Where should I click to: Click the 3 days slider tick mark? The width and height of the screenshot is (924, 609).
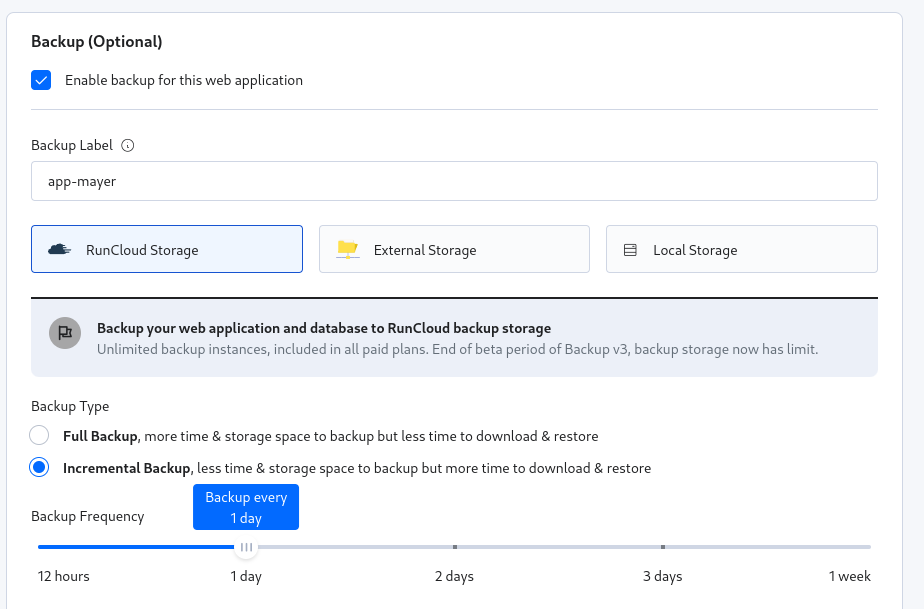pos(663,547)
